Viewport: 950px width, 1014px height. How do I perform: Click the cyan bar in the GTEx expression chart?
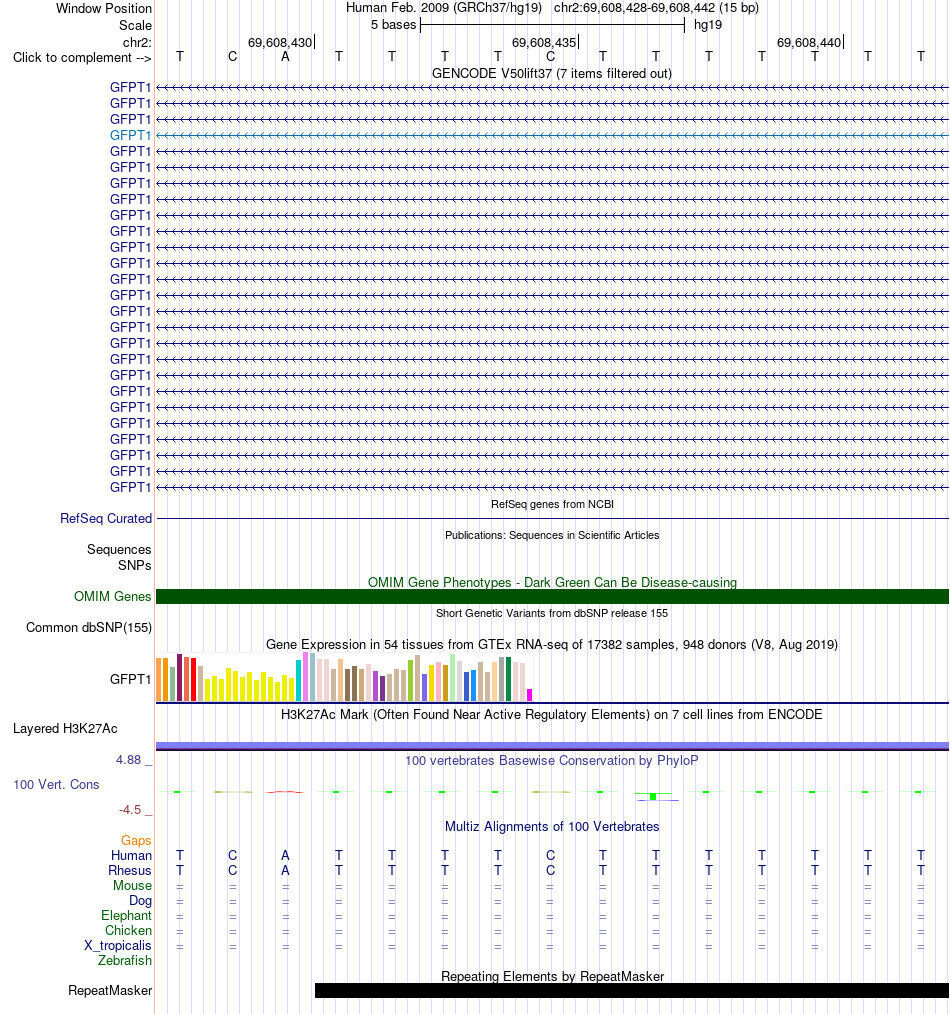(298, 680)
